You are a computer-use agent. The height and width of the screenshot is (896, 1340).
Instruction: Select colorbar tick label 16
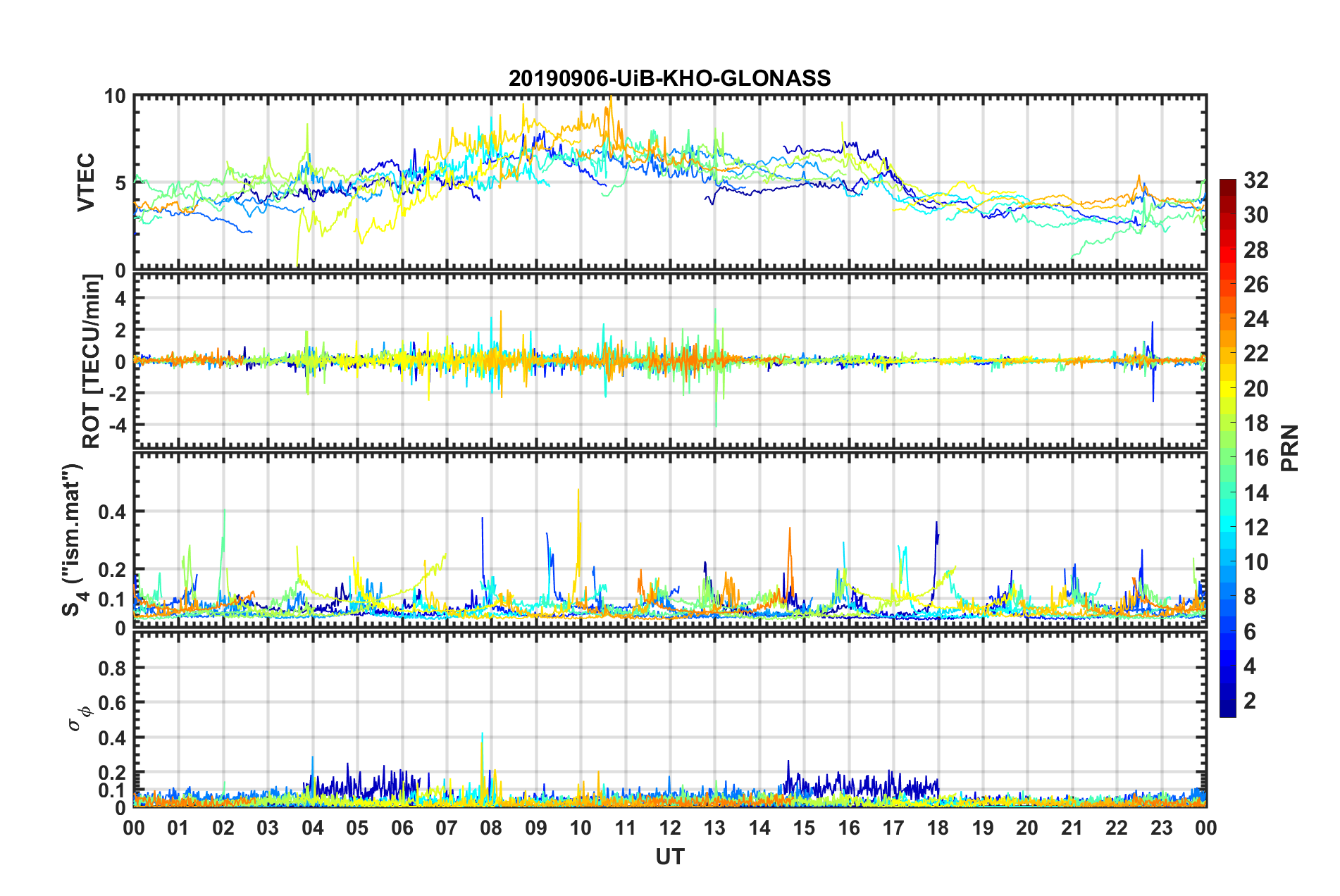(x=1255, y=458)
